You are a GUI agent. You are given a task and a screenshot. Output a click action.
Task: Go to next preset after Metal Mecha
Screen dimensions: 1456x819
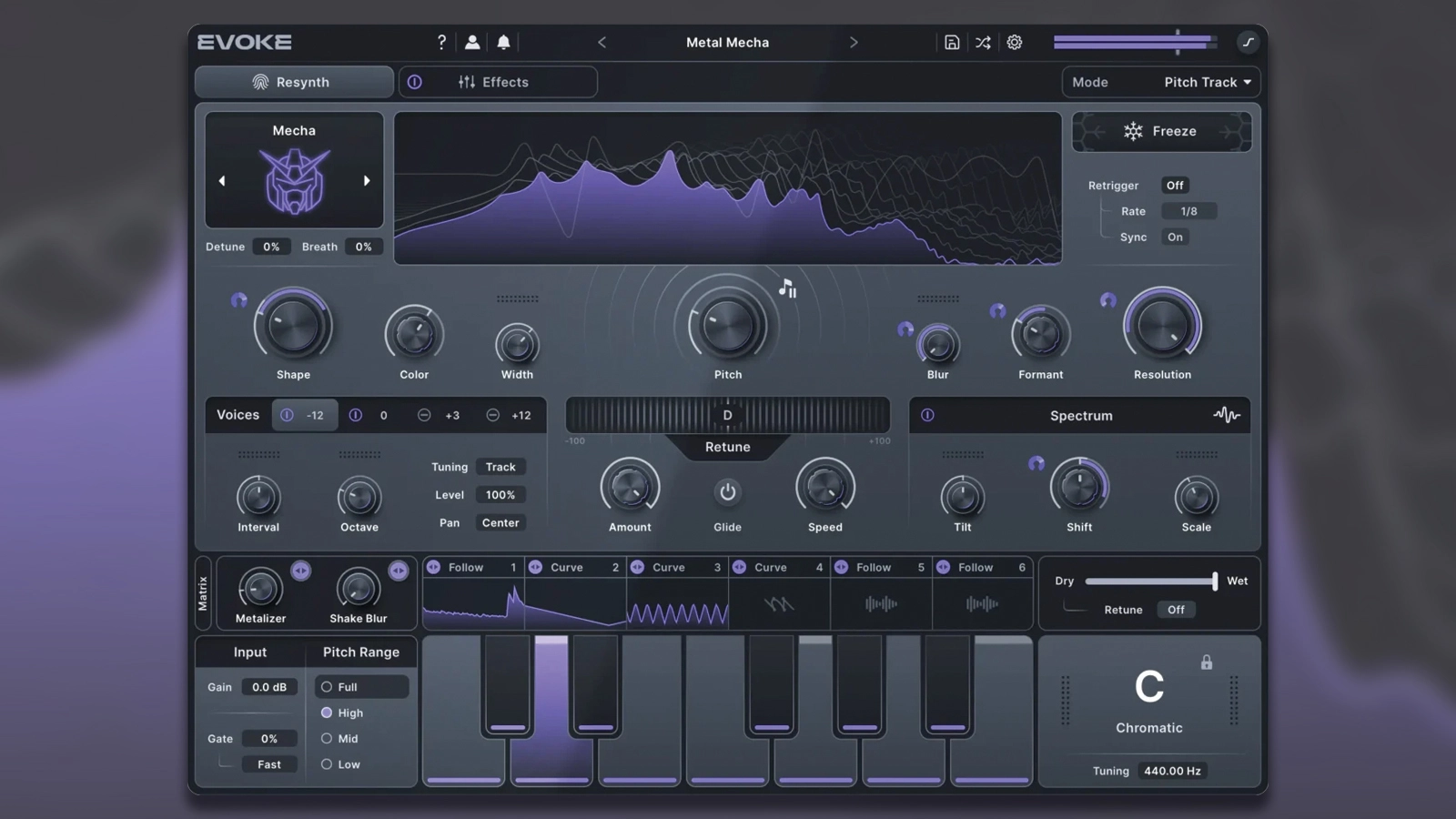coord(854,42)
